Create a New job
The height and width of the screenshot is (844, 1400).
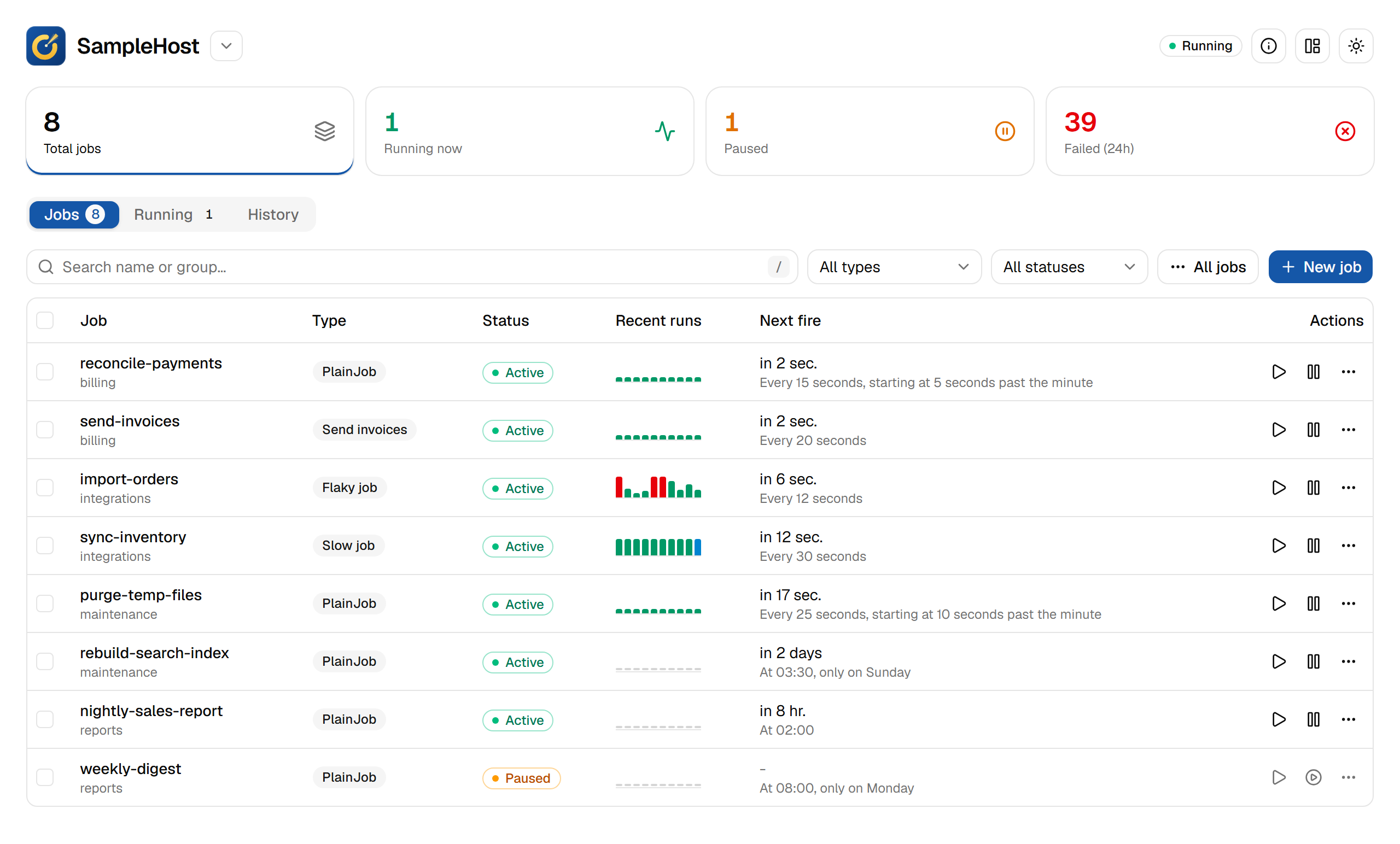click(1320, 267)
